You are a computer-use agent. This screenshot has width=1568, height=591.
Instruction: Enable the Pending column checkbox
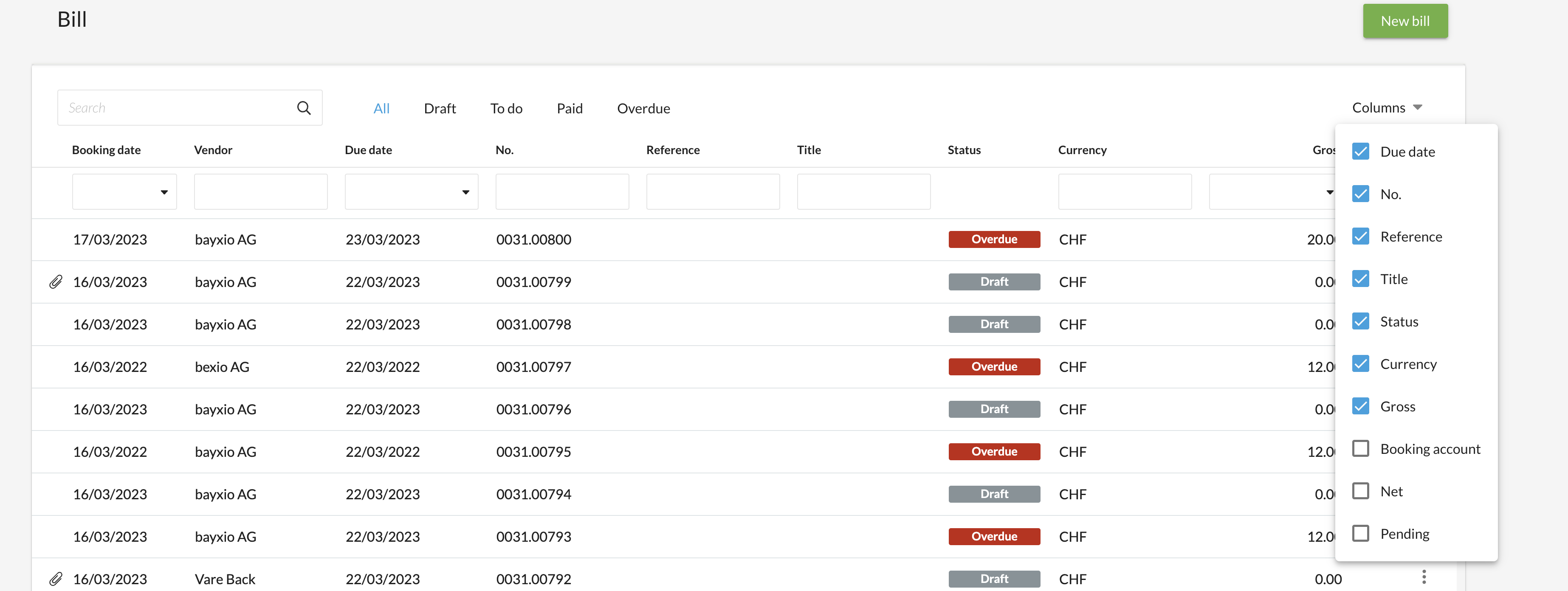tap(1360, 533)
